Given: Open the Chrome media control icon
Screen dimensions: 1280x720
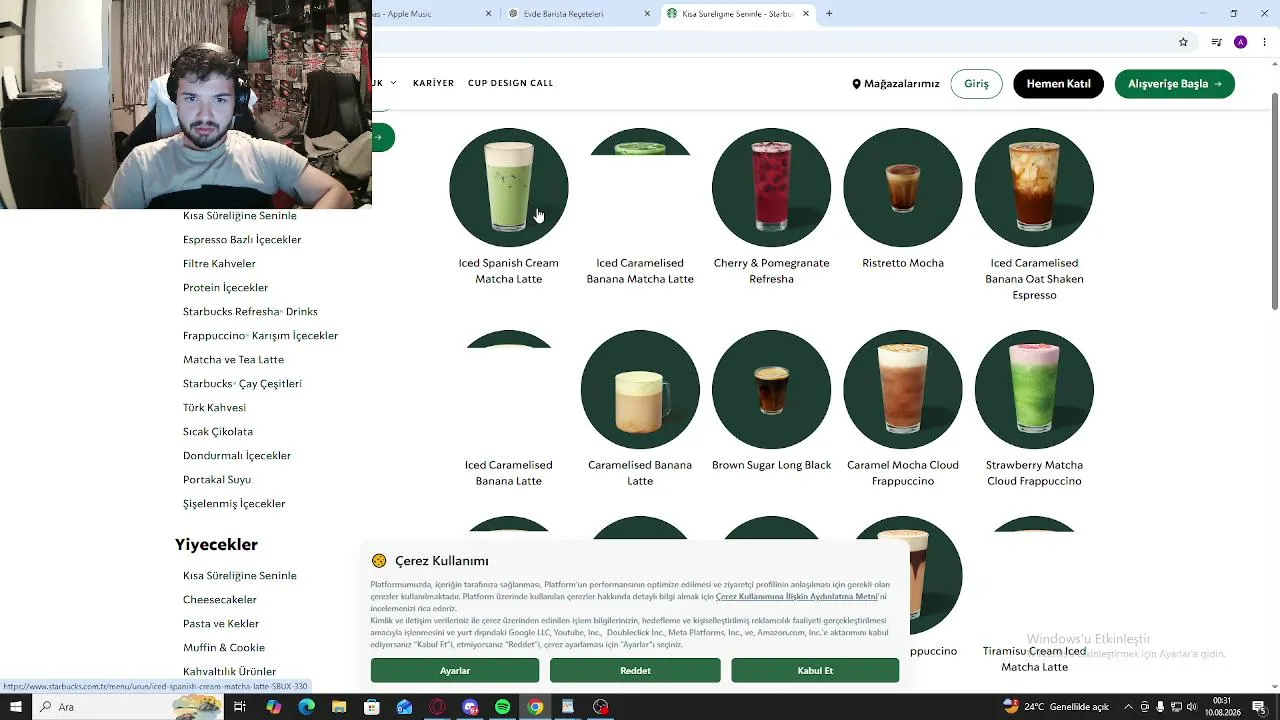Looking at the screenshot, I should coord(1216,42).
